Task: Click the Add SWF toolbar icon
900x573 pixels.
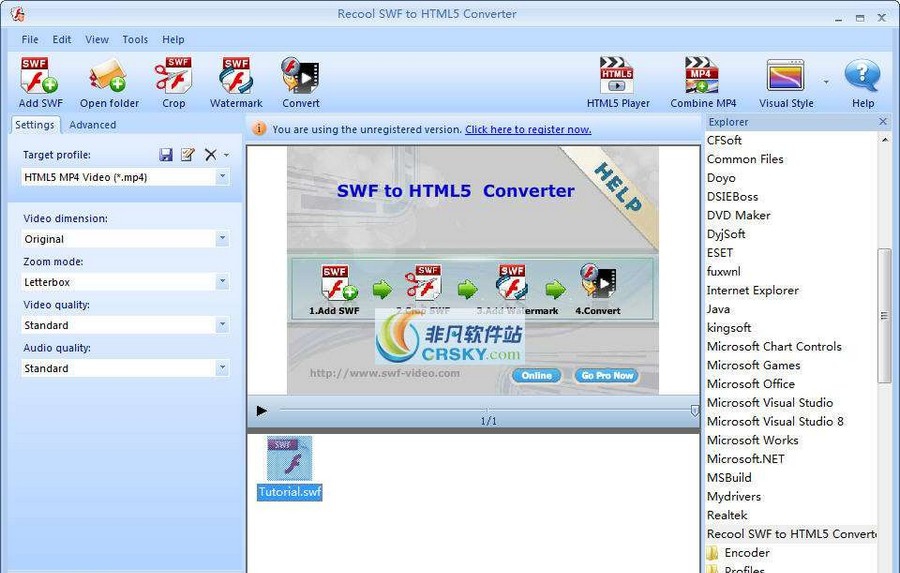Action: click(39, 75)
